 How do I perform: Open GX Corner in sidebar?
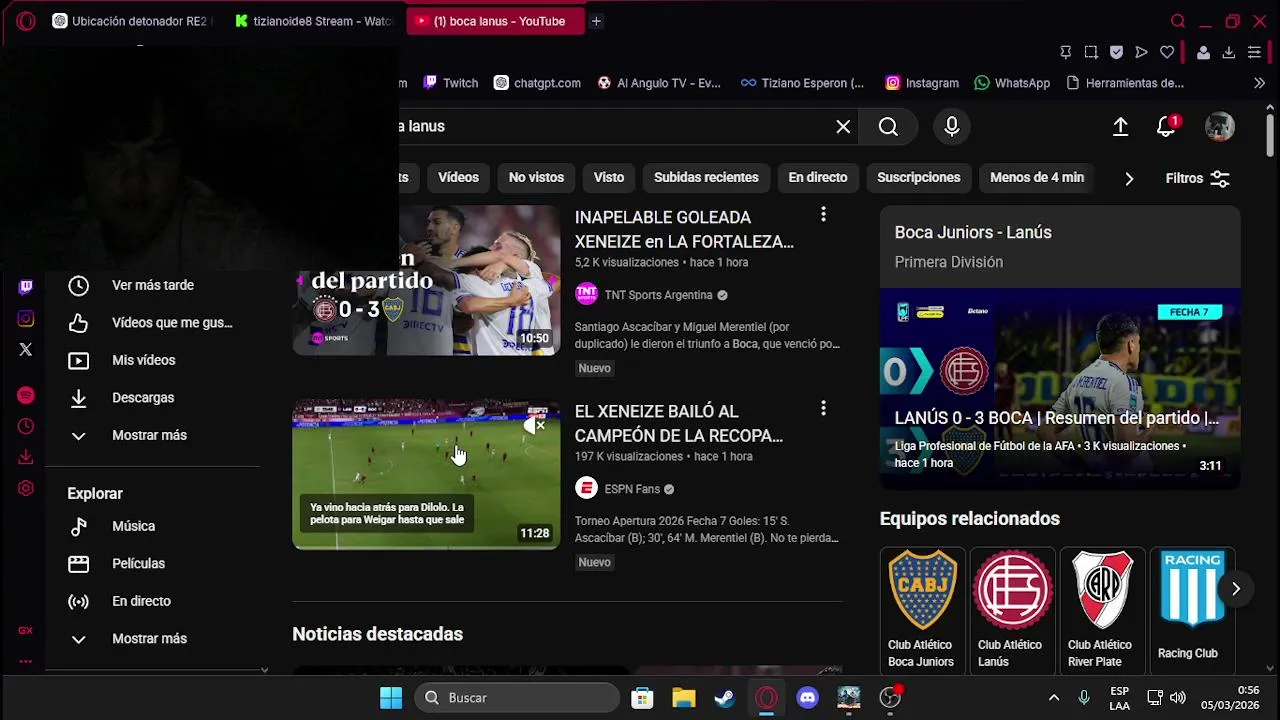26,631
